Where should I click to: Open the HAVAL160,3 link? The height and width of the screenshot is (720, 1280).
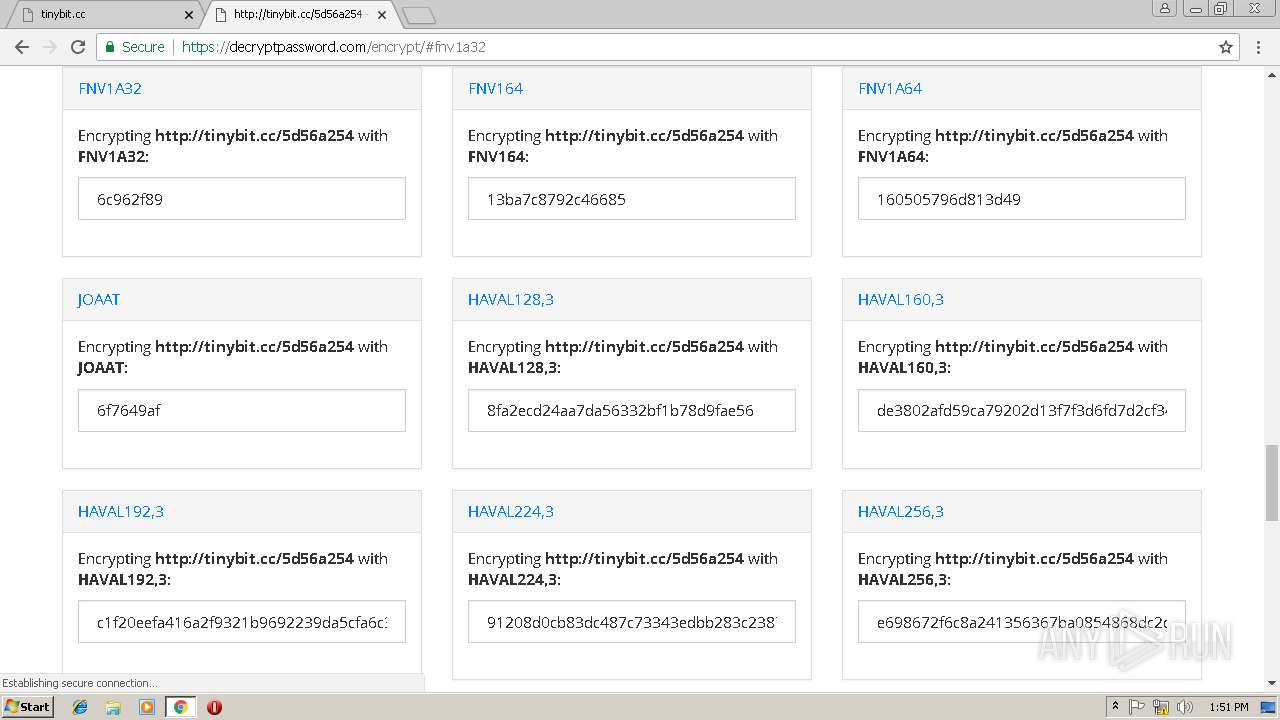pyautogui.click(x=901, y=299)
